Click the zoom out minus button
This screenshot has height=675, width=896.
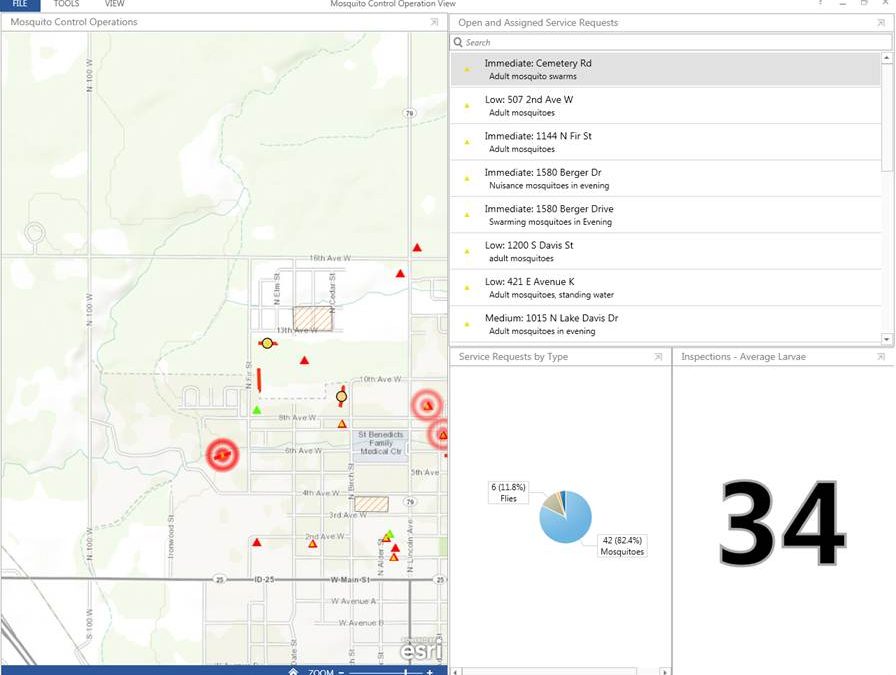341,672
